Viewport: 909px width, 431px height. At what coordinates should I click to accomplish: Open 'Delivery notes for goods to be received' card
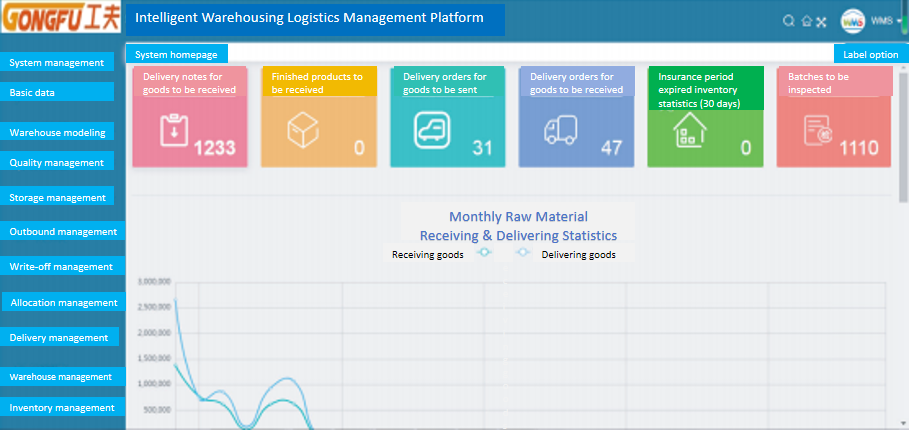(190, 117)
